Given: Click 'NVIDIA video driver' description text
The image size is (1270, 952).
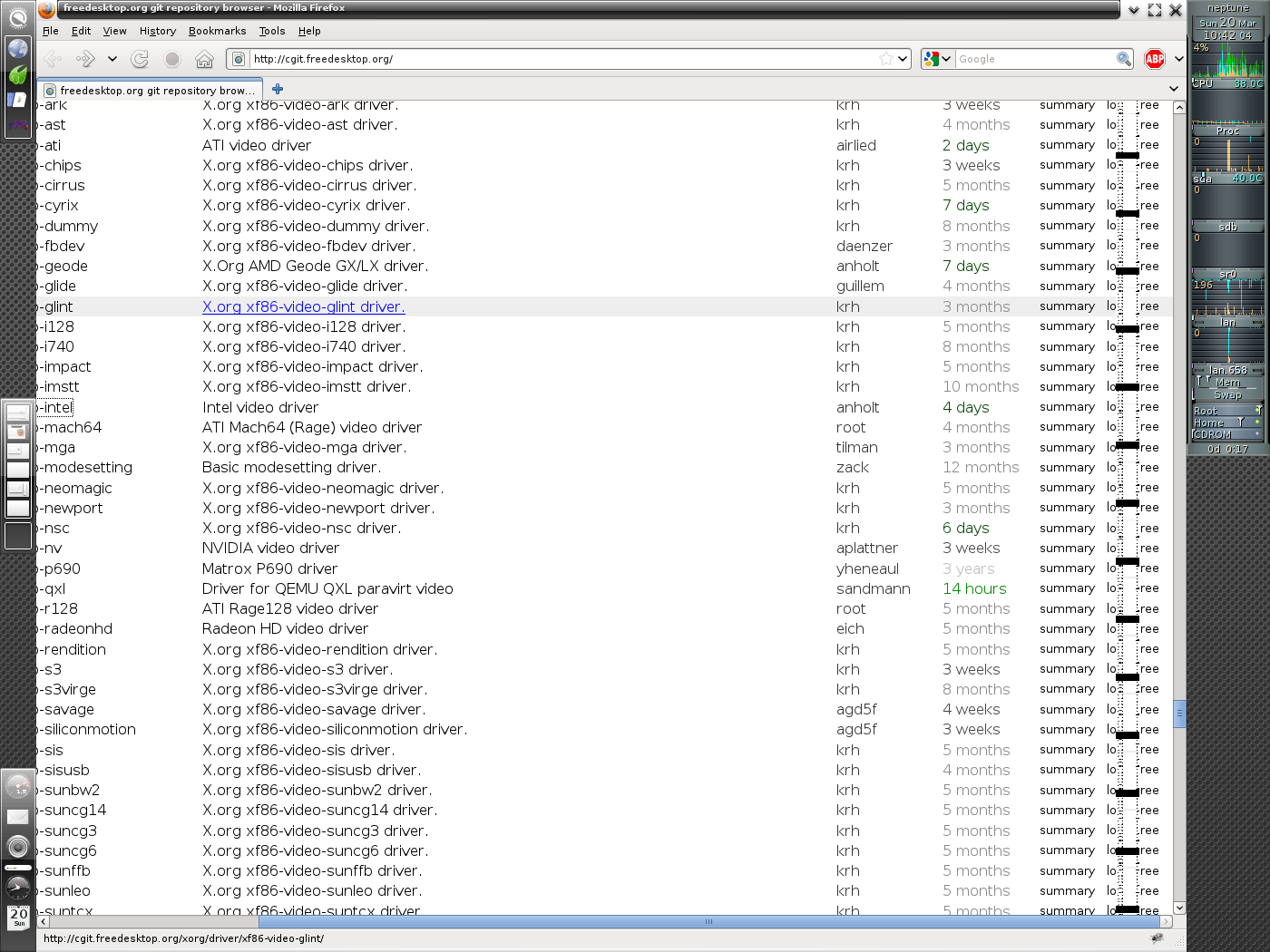Looking at the screenshot, I should 270,549.
